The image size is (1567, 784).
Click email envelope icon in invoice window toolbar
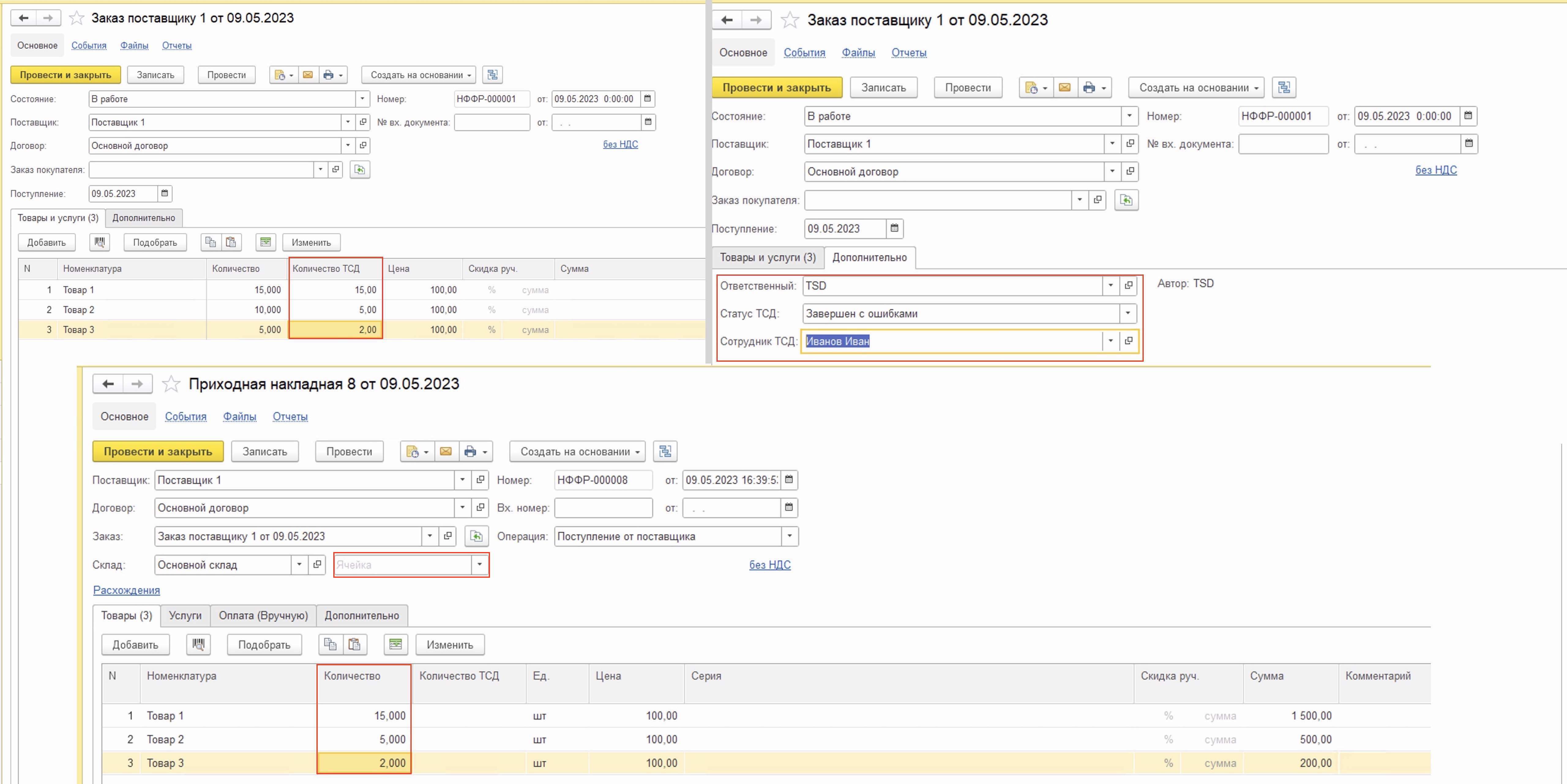click(446, 451)
